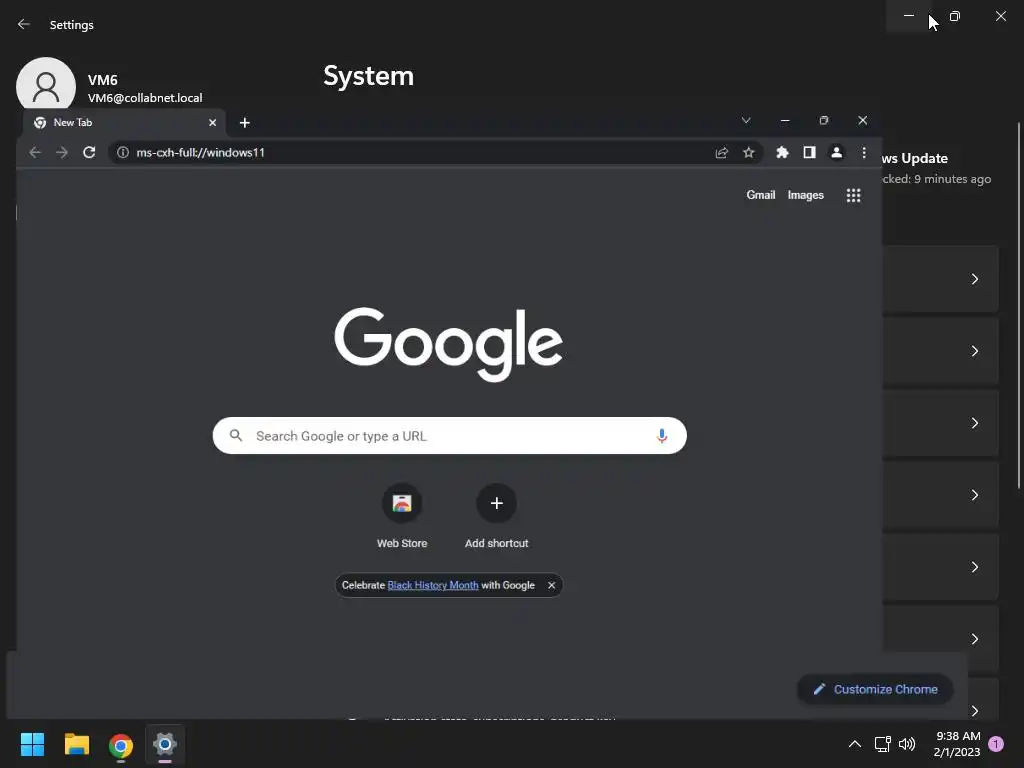Open the Web Store shortcut
The width and height of the screenshot is (1024, 768).
pyautogui.click(x=402, y=516)
